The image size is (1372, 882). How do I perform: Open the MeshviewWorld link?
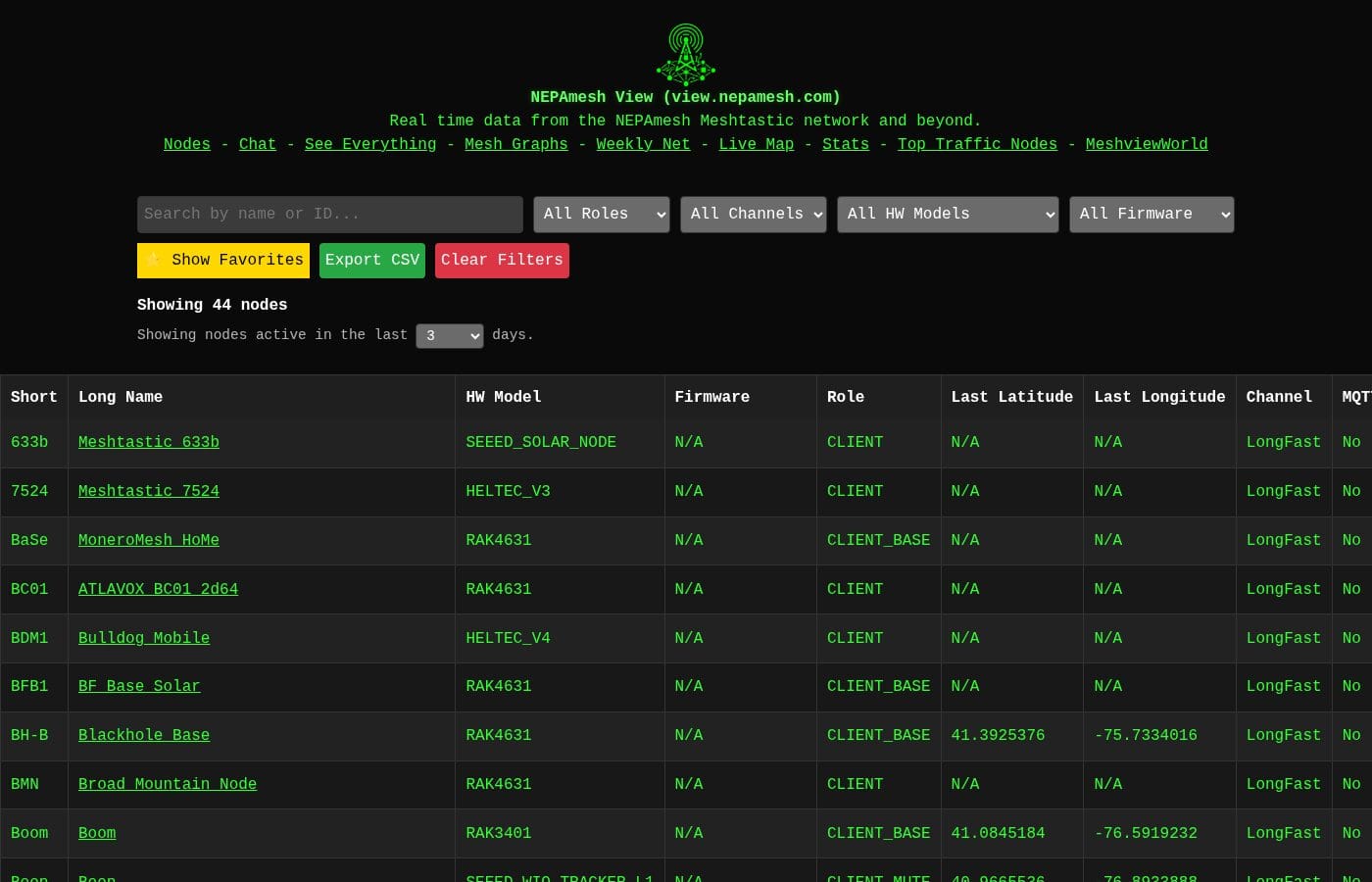coord(1147,144)
